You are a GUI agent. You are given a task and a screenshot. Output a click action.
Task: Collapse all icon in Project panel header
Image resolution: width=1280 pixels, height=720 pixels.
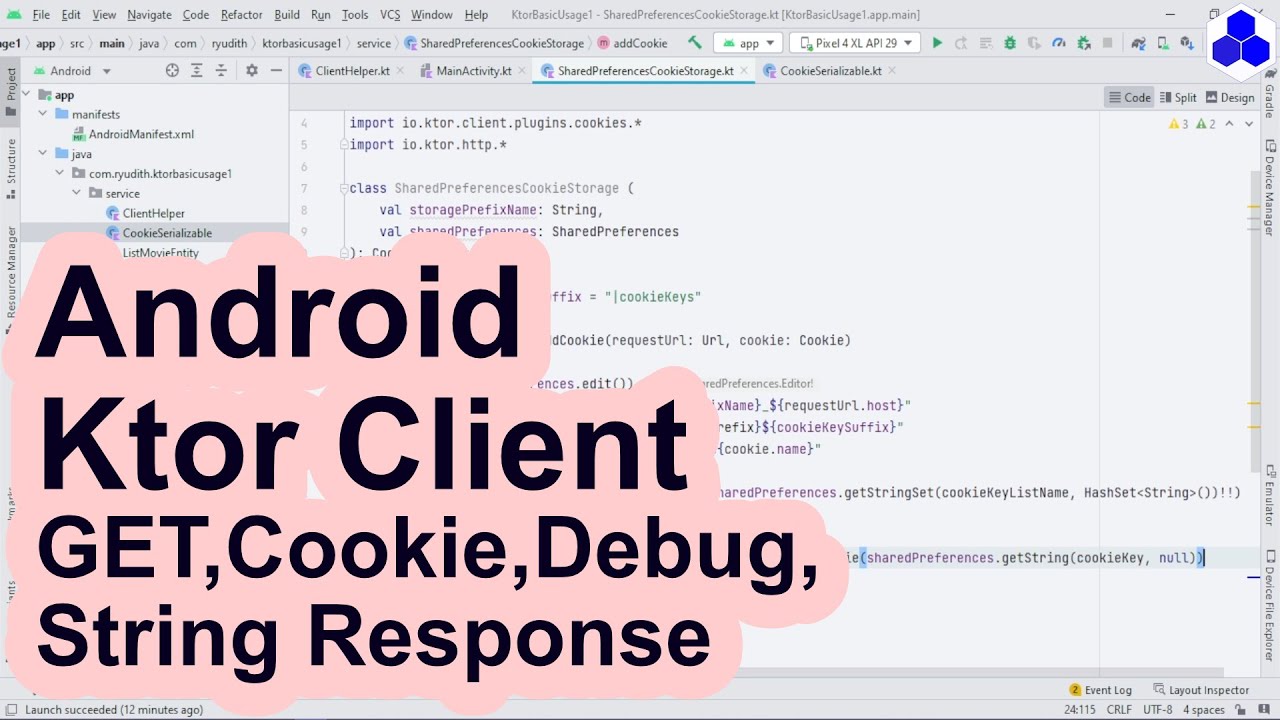tap(221, 70)
